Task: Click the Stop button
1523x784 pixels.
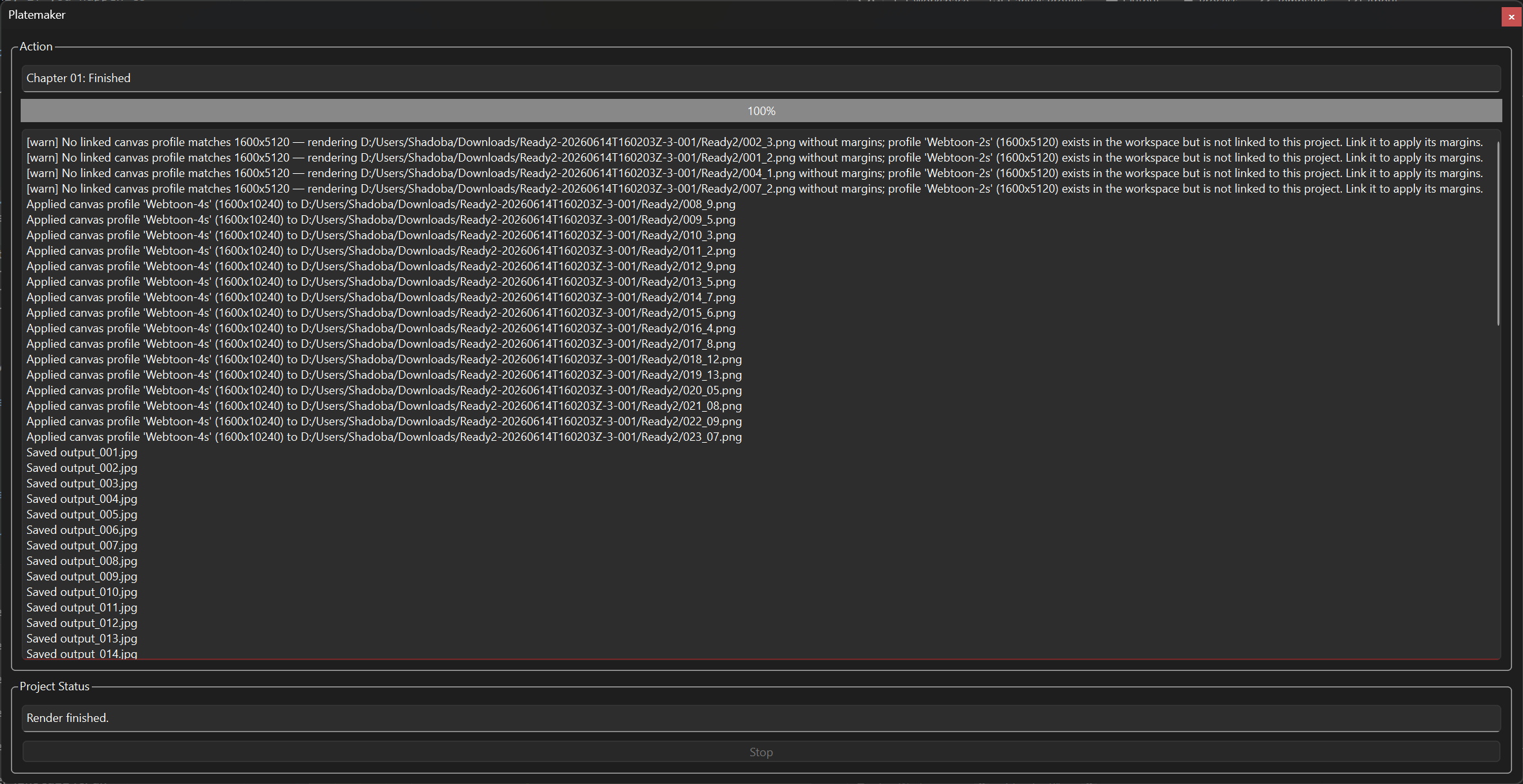Action: tap(761, 752)
